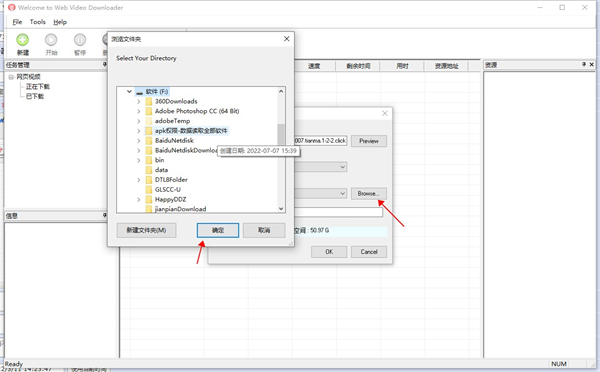Expand the Adobe Photoshop CC (64 Bit) folder
600x372 pixels.
pos(139,111)
